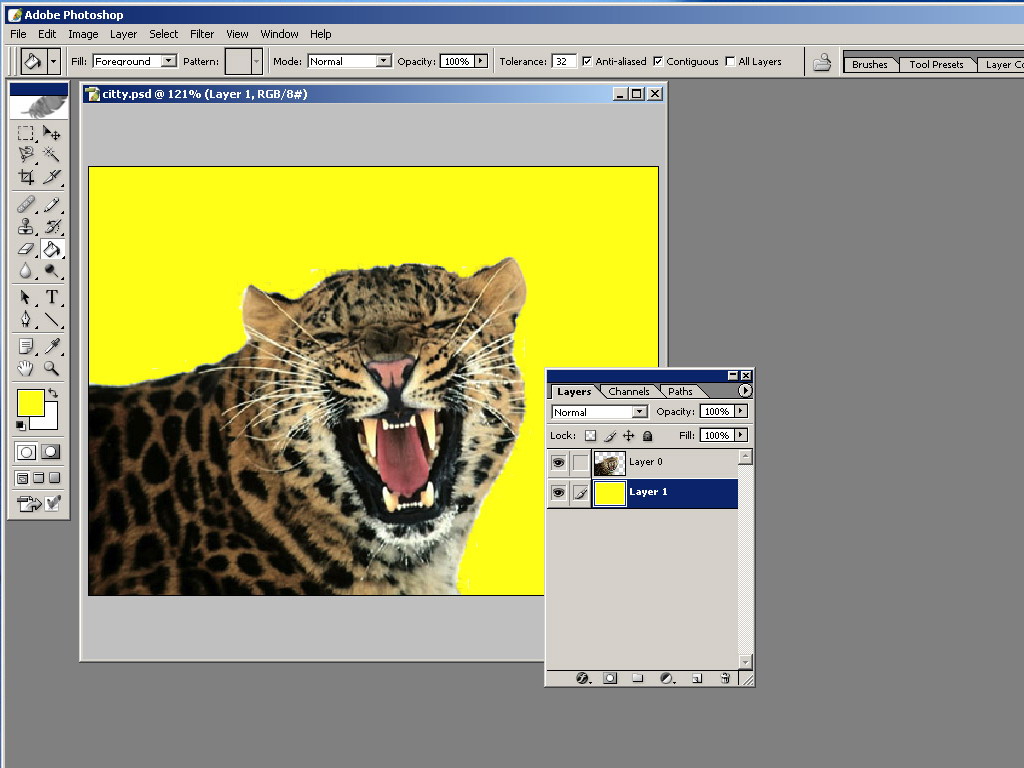Select the Zoom tool

[x=51, y=368]
